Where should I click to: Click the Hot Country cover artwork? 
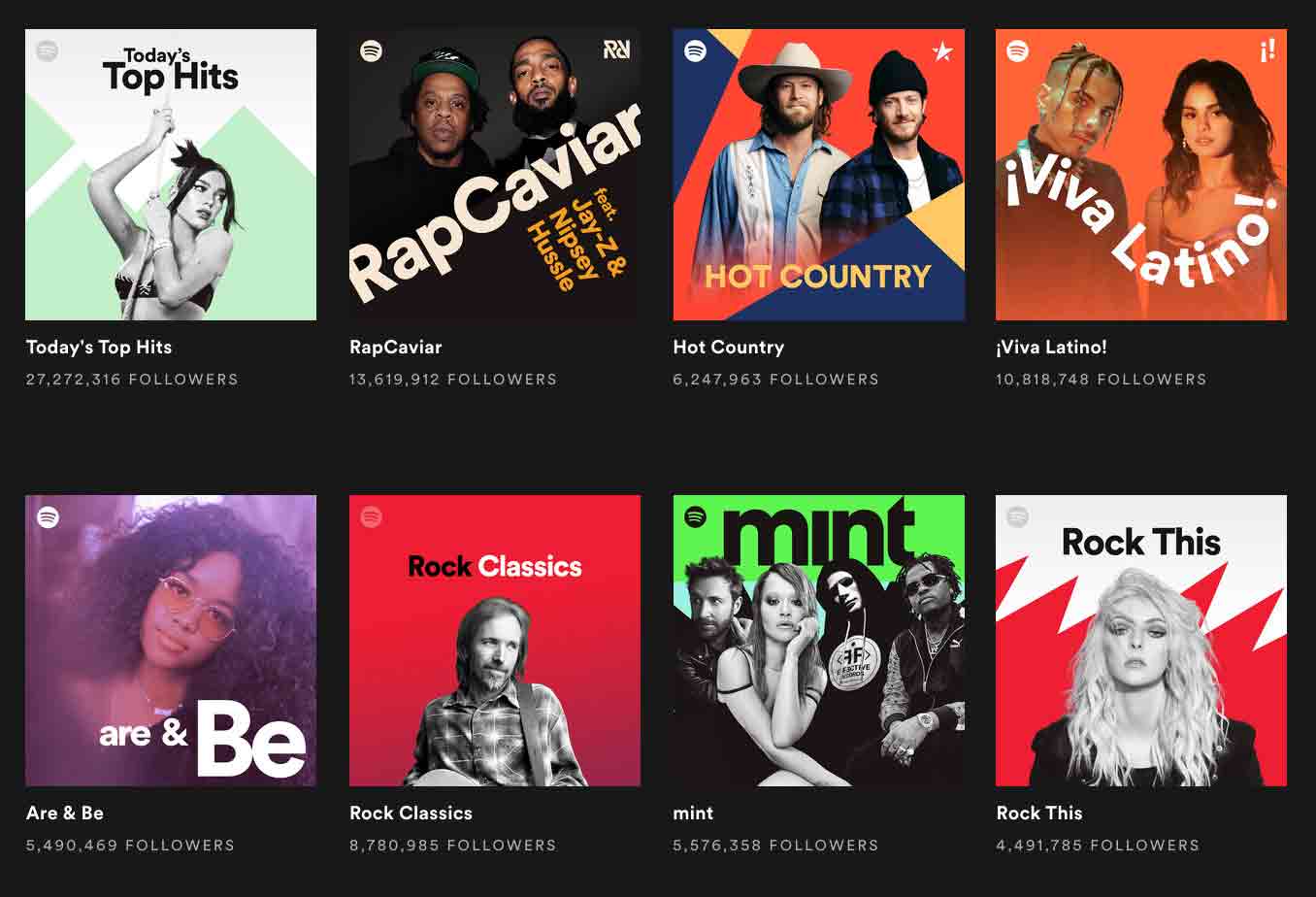818,175
